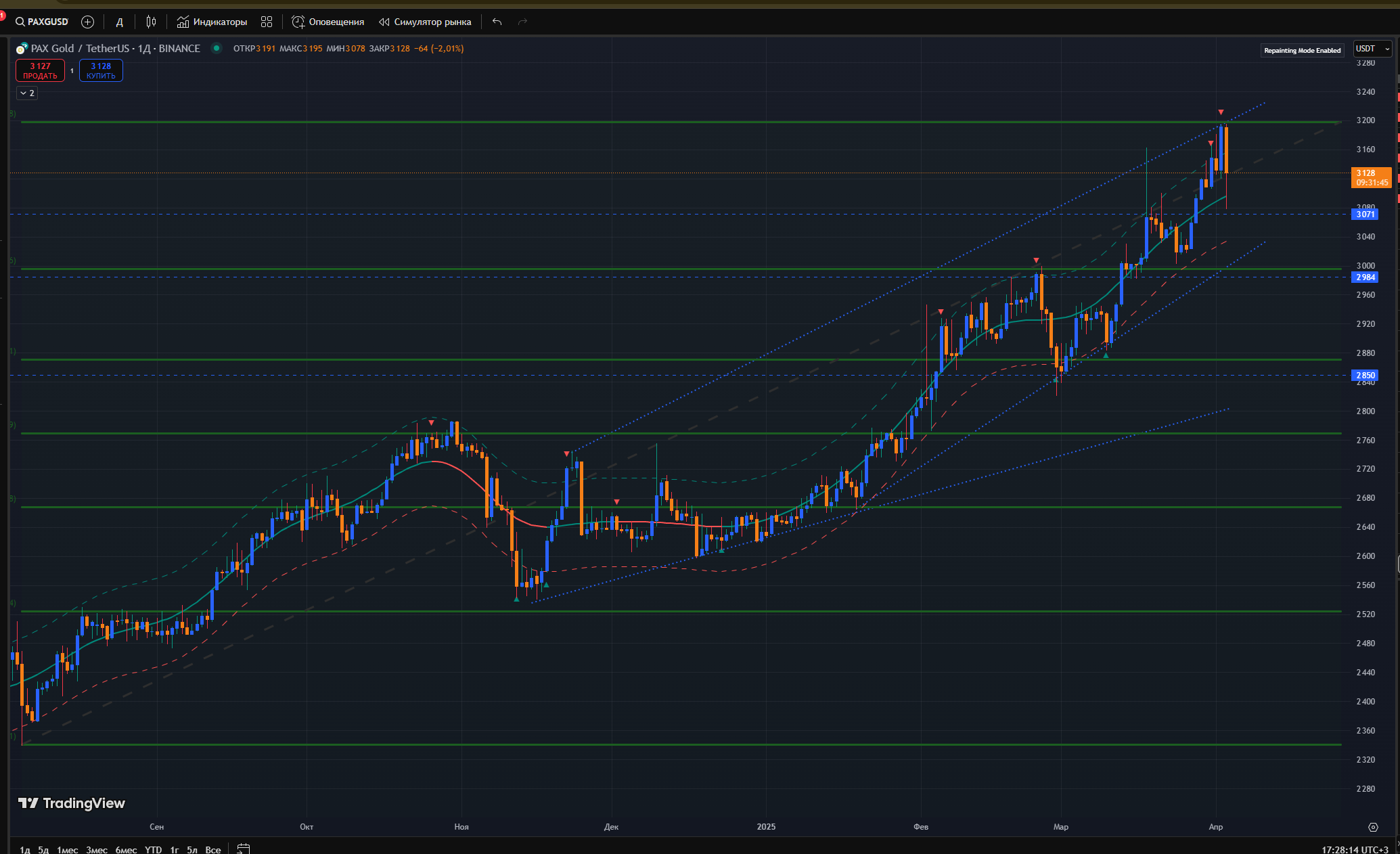Viewport: 1400px width, 854px height.
Task: Open the Д chart interval menu
Action: pyautogui.click(x=119, y=22)
